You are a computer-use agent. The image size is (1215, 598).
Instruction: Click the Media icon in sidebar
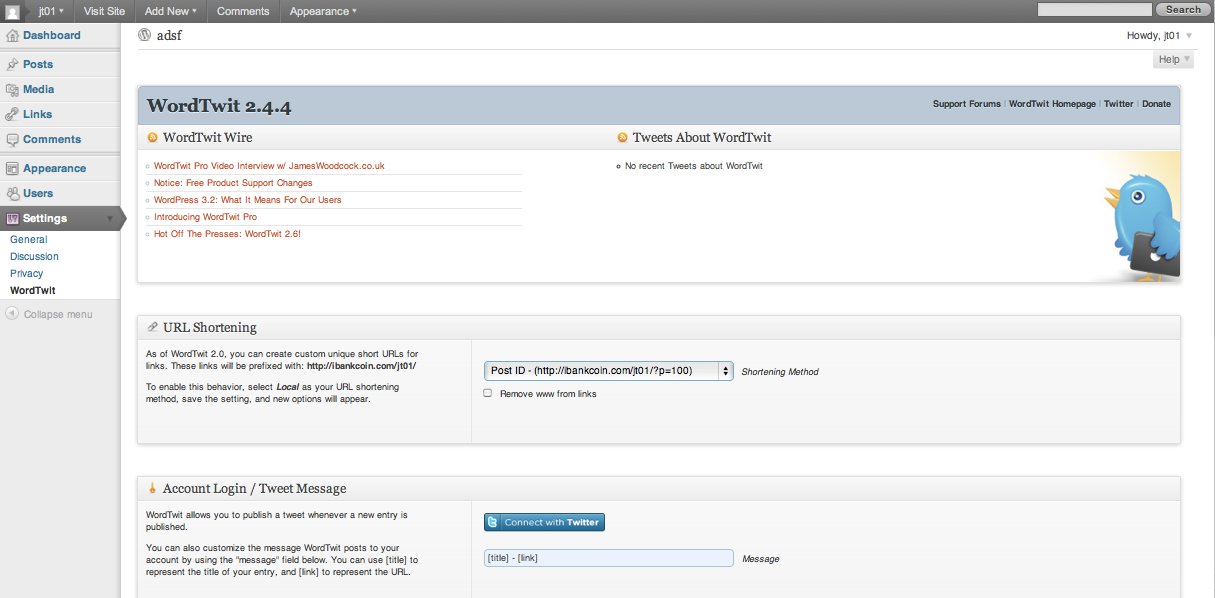point(12,89)
